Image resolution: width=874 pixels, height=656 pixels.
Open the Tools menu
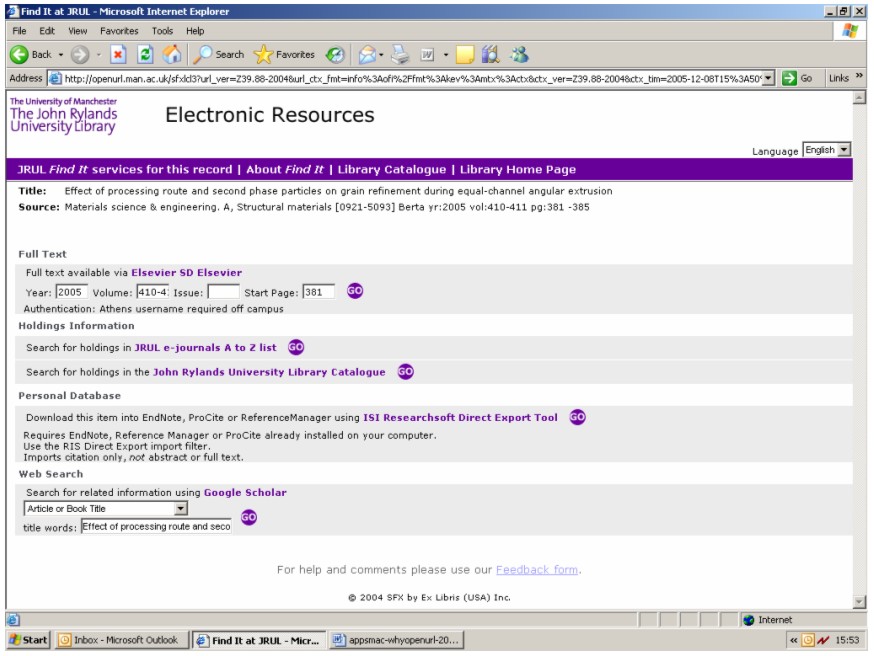[x=162, y=31]
